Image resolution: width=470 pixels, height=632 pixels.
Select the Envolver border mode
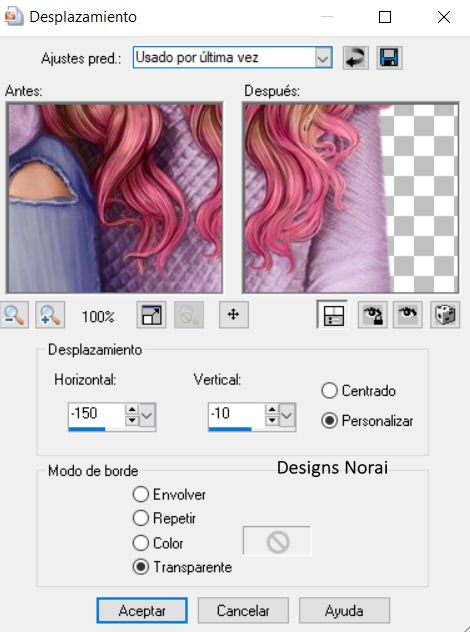(141, 494)
